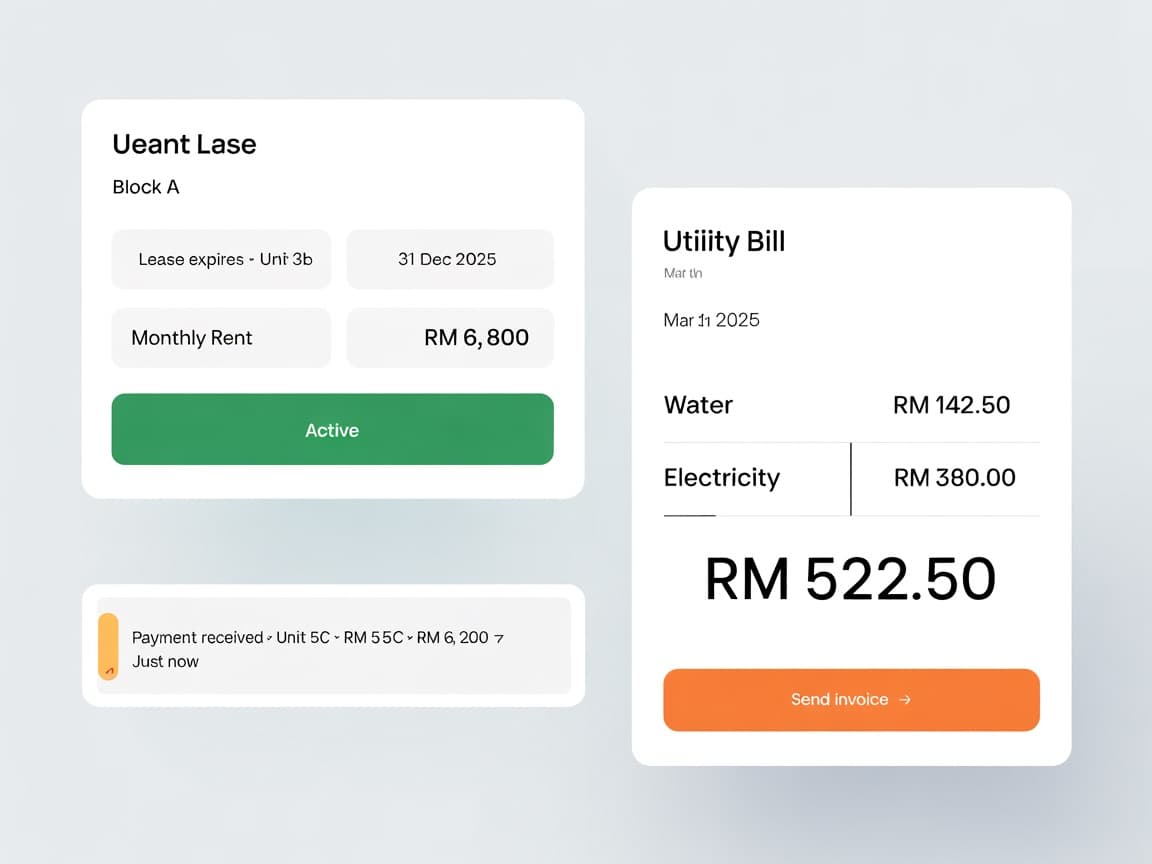Click the Send invoice button
Image resolution: width=1152 pixels, height=864 pixels.
[x=851, y=700]
